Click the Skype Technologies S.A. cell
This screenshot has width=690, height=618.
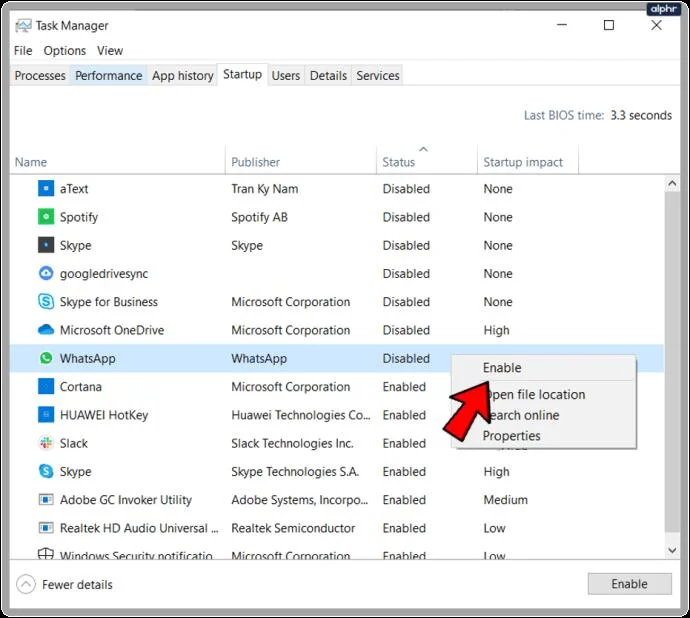coord(295,471)
